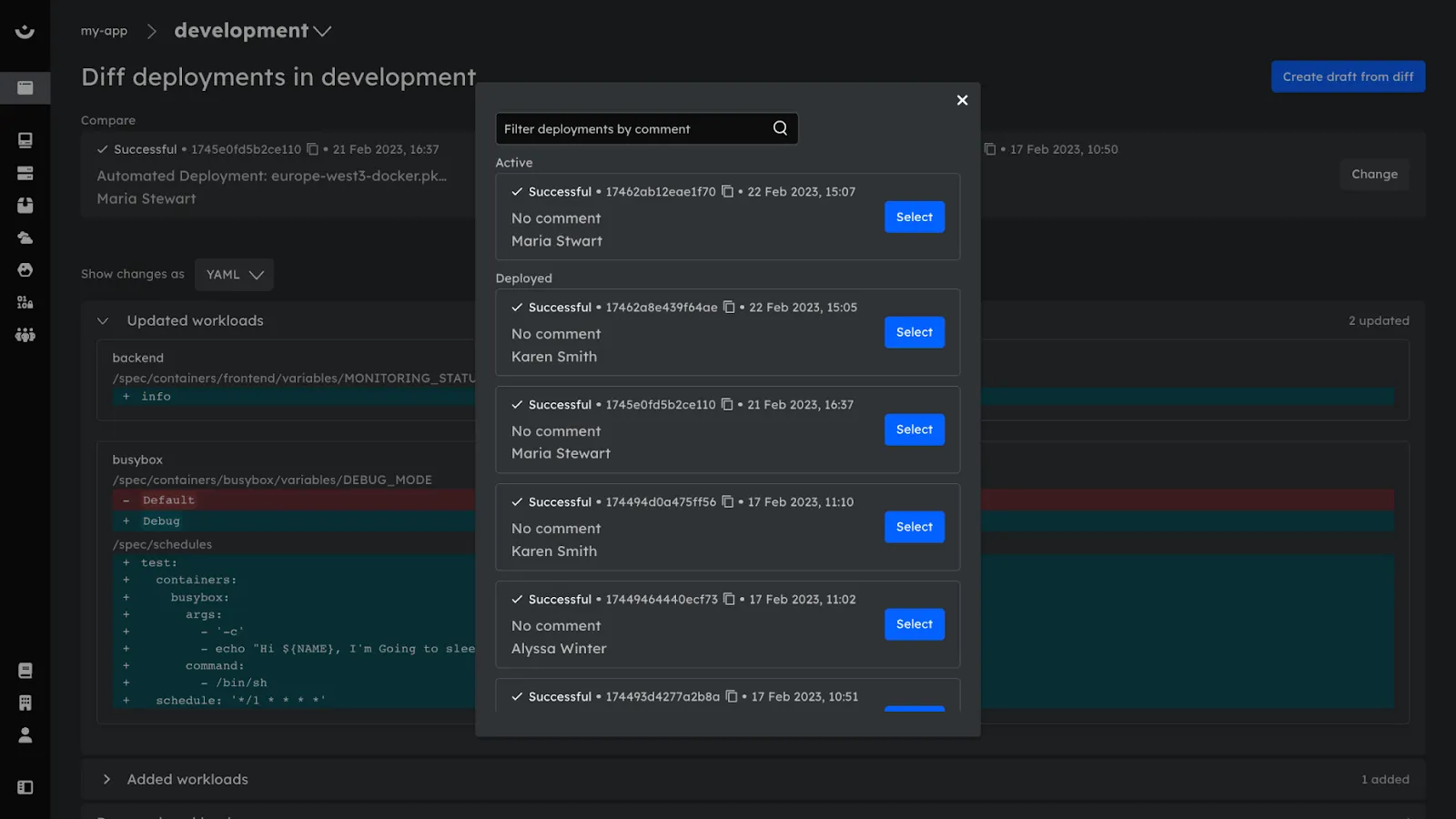1456x819 pixels.
Task: Open the active deployments panel icon in sidebar
Action: pyautogui.click(x=25, y=88)
